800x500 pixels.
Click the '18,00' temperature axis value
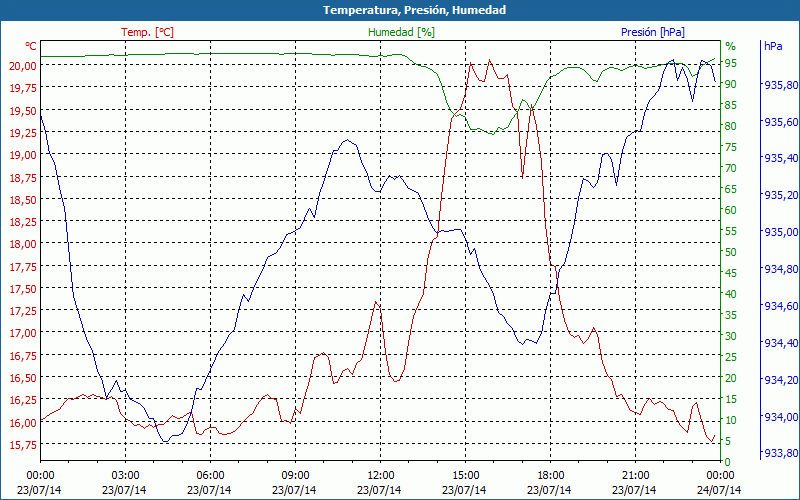tap(22, 244)
